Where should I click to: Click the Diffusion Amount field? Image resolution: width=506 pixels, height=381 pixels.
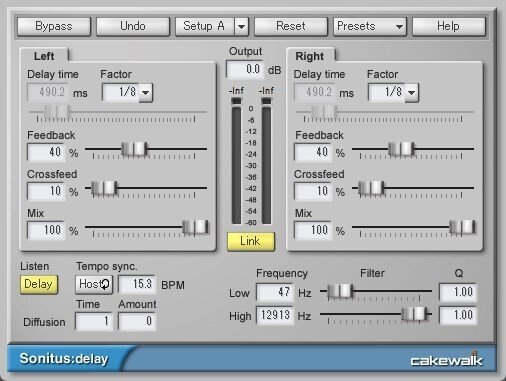click(x=137, y=321)
